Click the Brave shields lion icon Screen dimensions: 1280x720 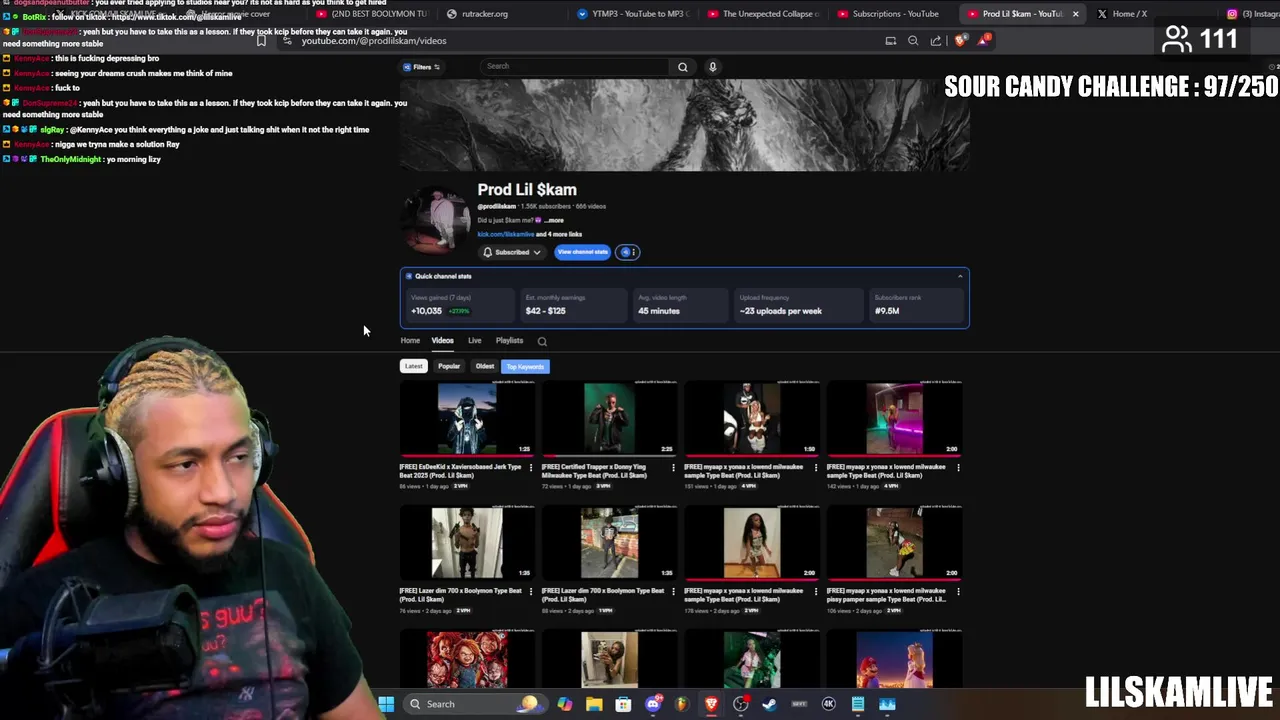961,41
